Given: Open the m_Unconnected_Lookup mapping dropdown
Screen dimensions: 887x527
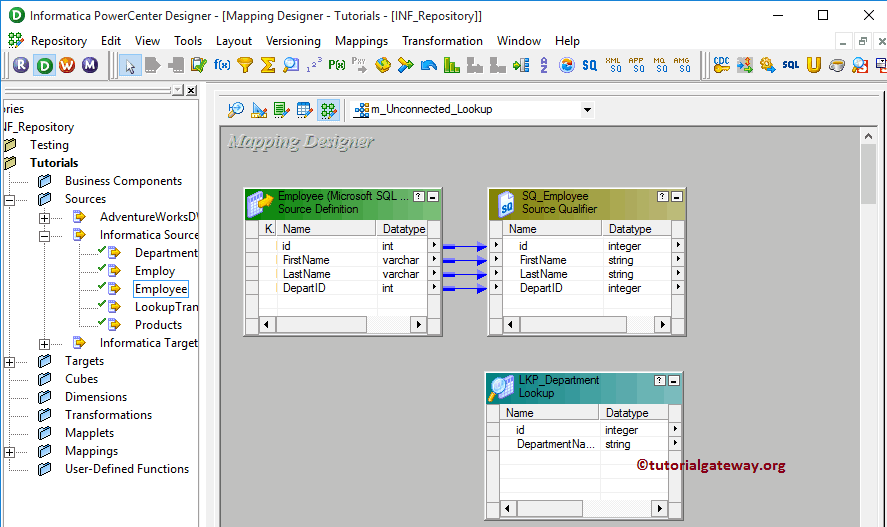Looking at the screenshot, I should 587,110.
